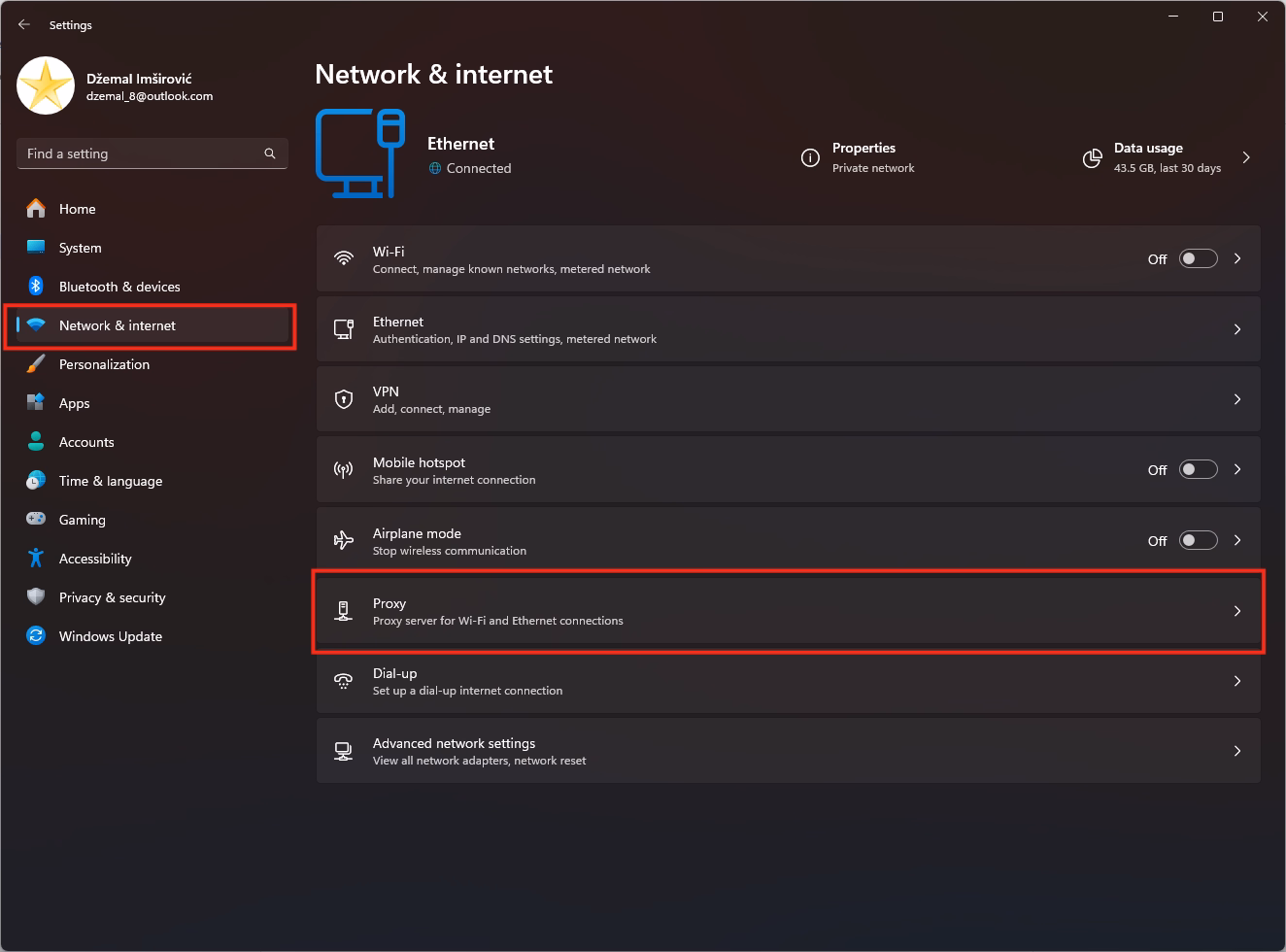Click the Time & language globe clock icon
The width and height of the screenshot is (1286, 952).
(x=36, y=480)
